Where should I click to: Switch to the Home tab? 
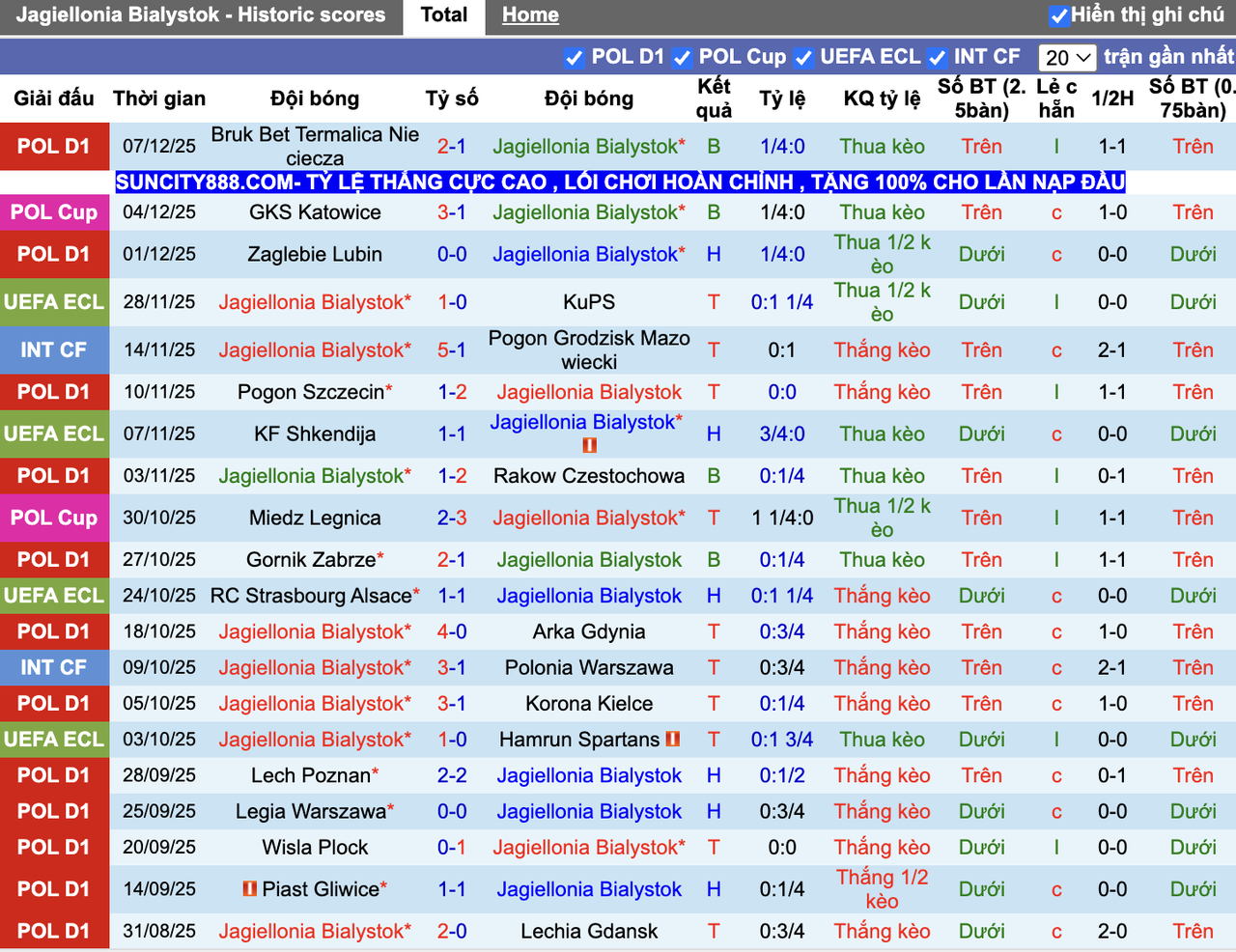tap(530, 15)
